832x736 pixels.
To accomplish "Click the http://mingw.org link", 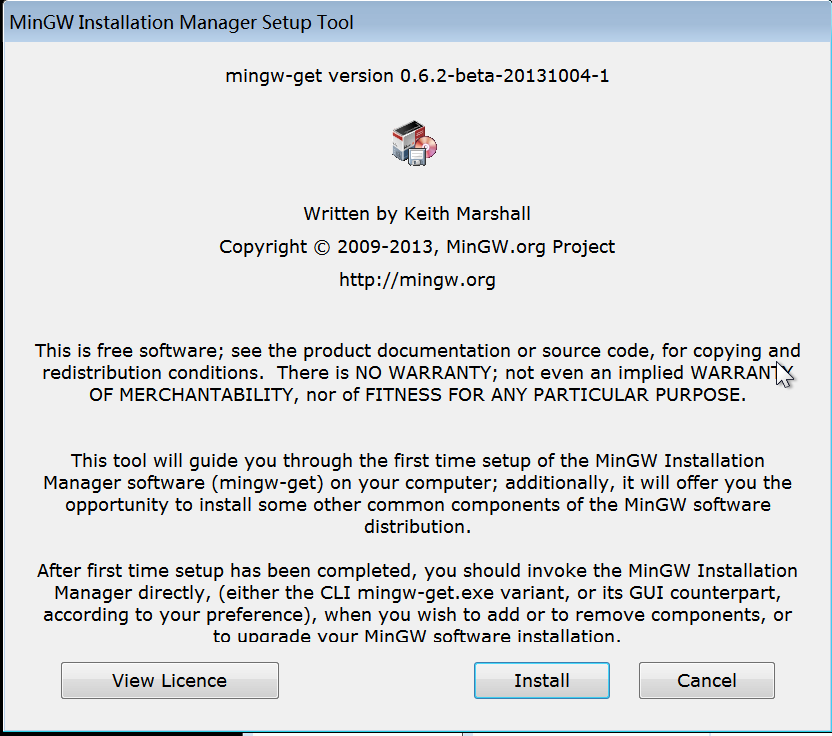I will (x=416, y=279).
